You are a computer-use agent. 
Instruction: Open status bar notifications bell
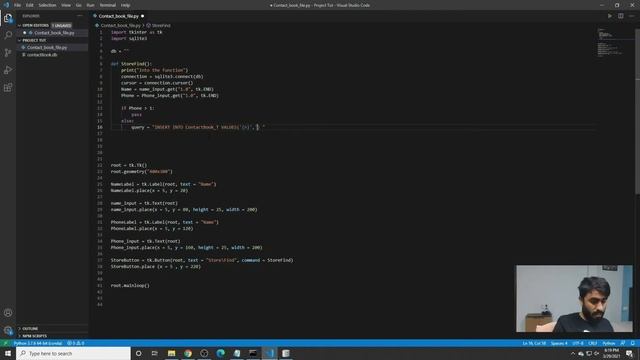[633, 343]
